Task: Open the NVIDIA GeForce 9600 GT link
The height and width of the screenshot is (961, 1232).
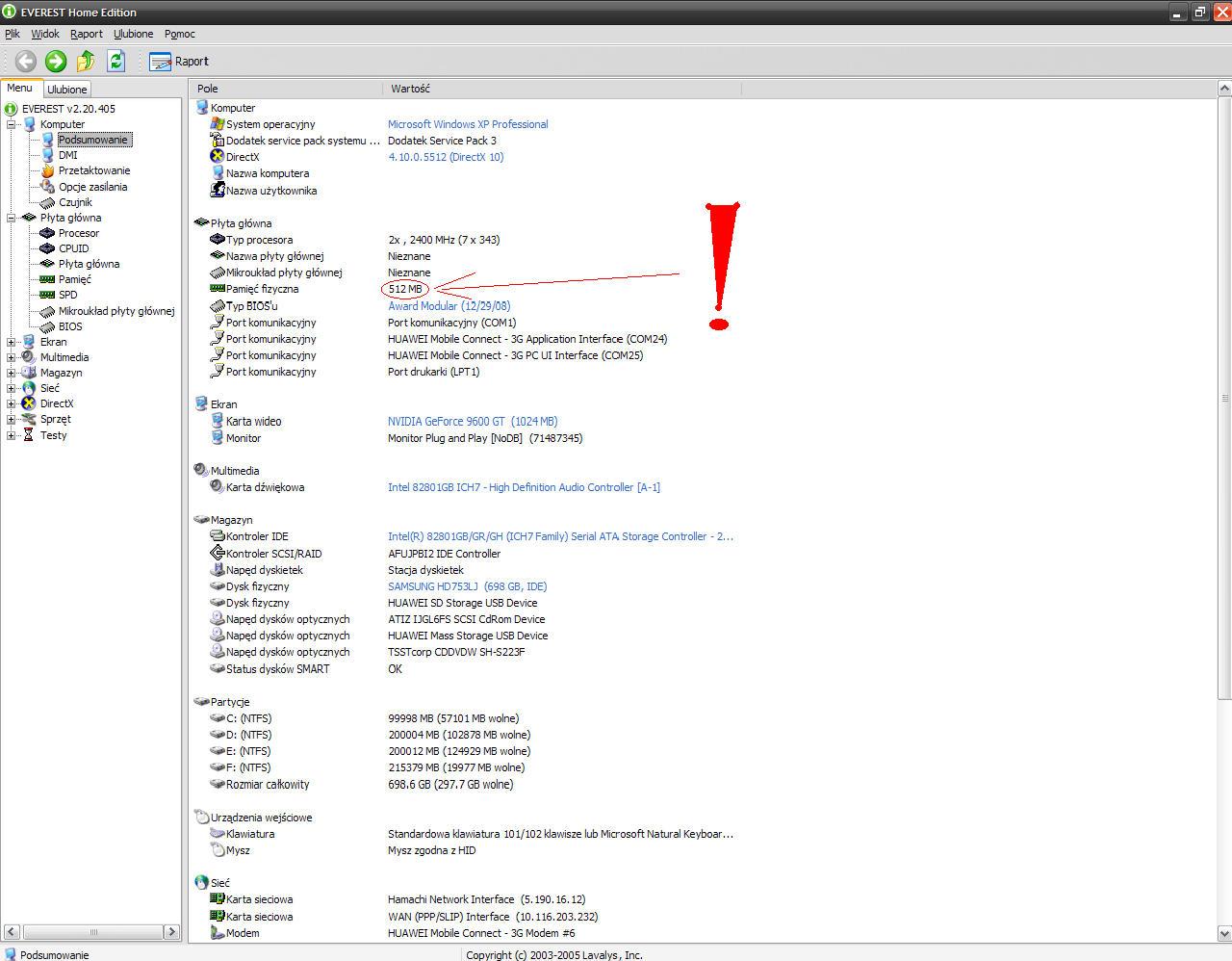Action: (473, 422)
